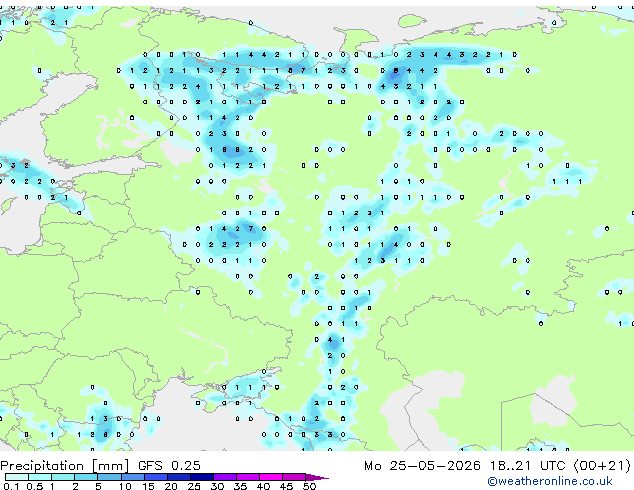Click the date 'Mo 25-05-2026'
This screenshot has width=634, height=490.
pos(422,466)
